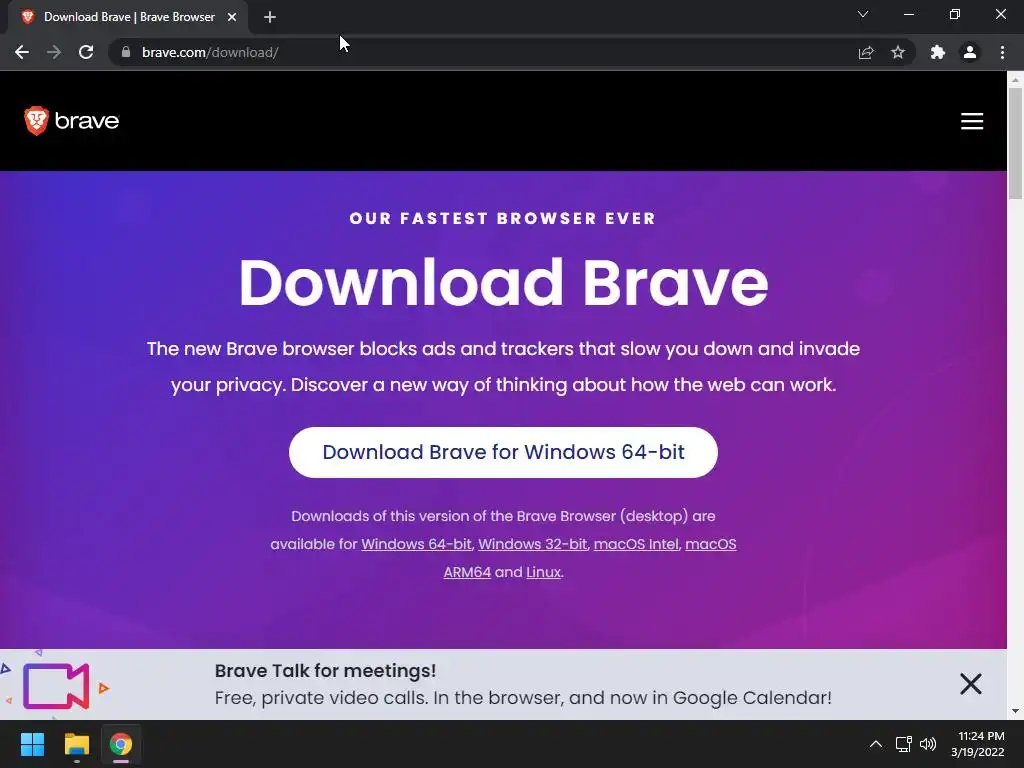Share this page via share icon
Screen dimensions: 1024x768
[x=866, y=52]
